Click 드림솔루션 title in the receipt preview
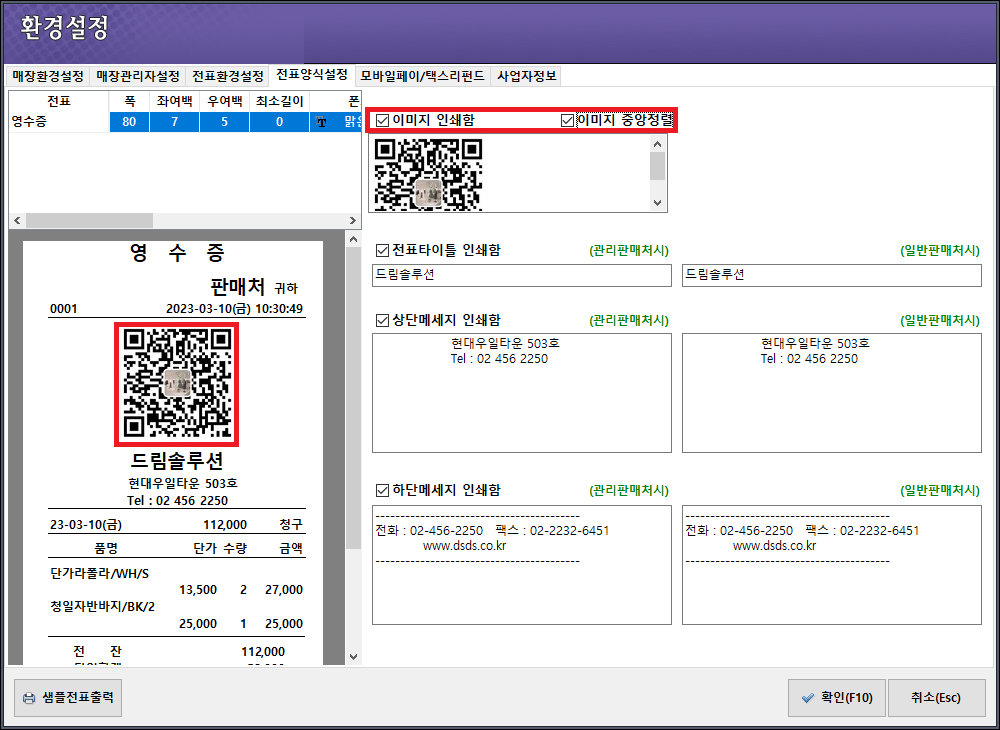Image resolution: width=1000 pixels, height=730 pixels. (177, 460)
